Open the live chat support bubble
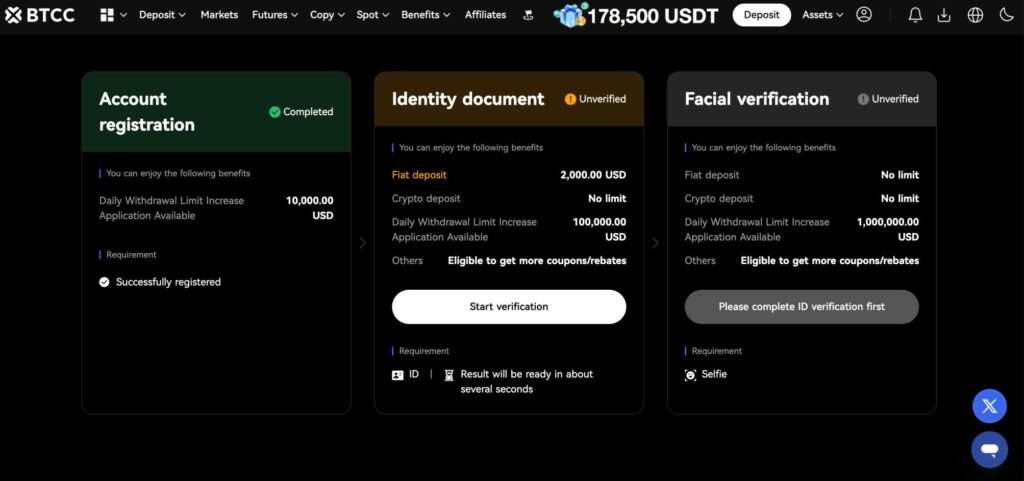The image size is (1024, 481). click(989, 450)
